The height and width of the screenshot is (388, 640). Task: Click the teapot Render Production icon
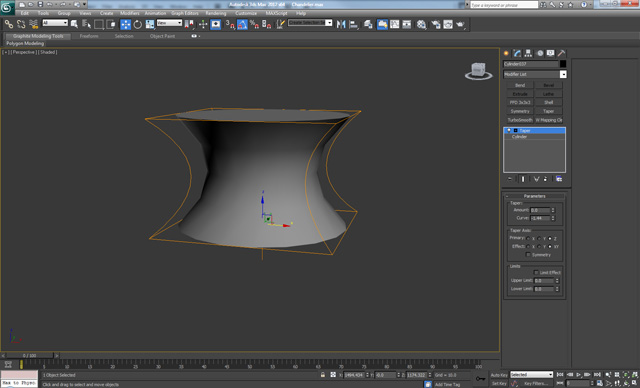460,24
